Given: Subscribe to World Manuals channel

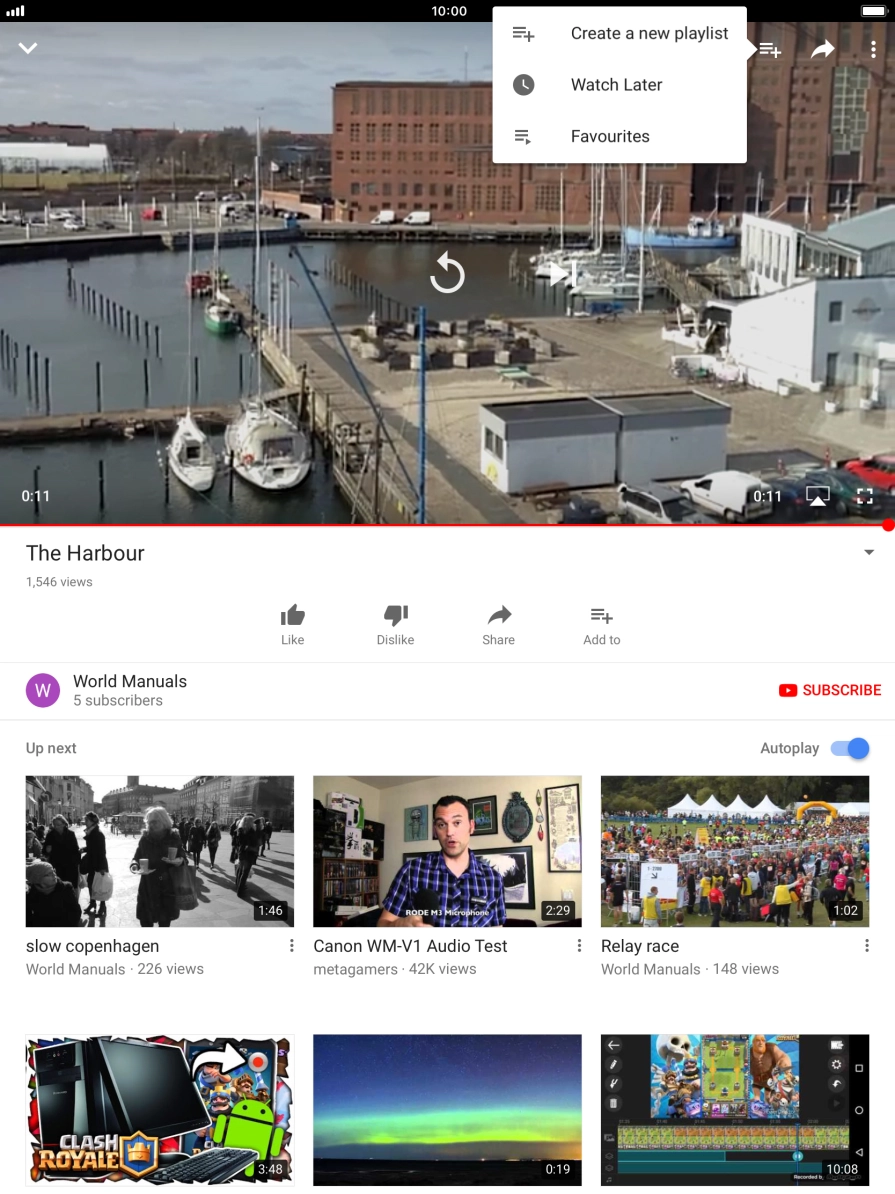Looking at the screenshot, I should point(830,690).
